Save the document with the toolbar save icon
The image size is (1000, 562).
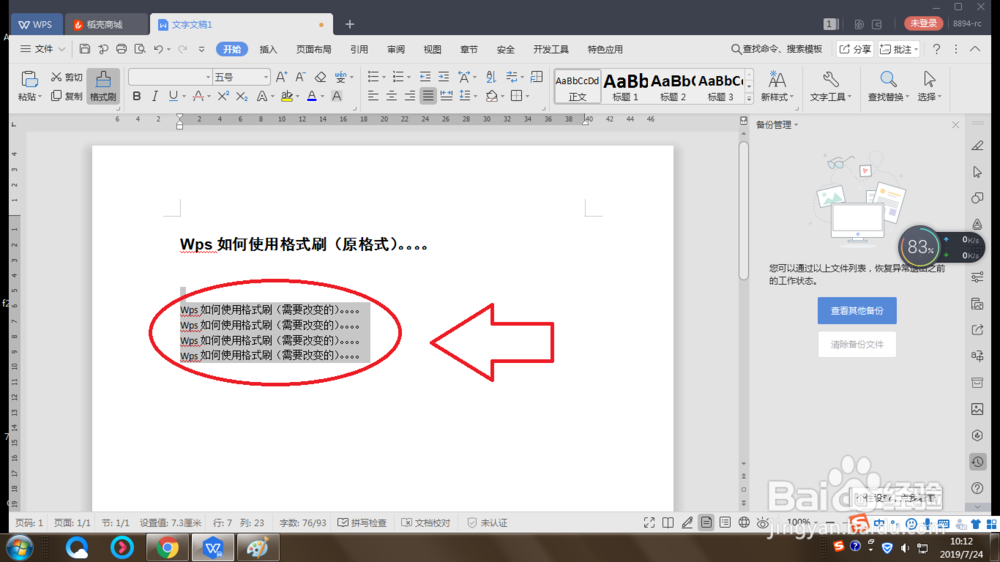tap(85, 49)
